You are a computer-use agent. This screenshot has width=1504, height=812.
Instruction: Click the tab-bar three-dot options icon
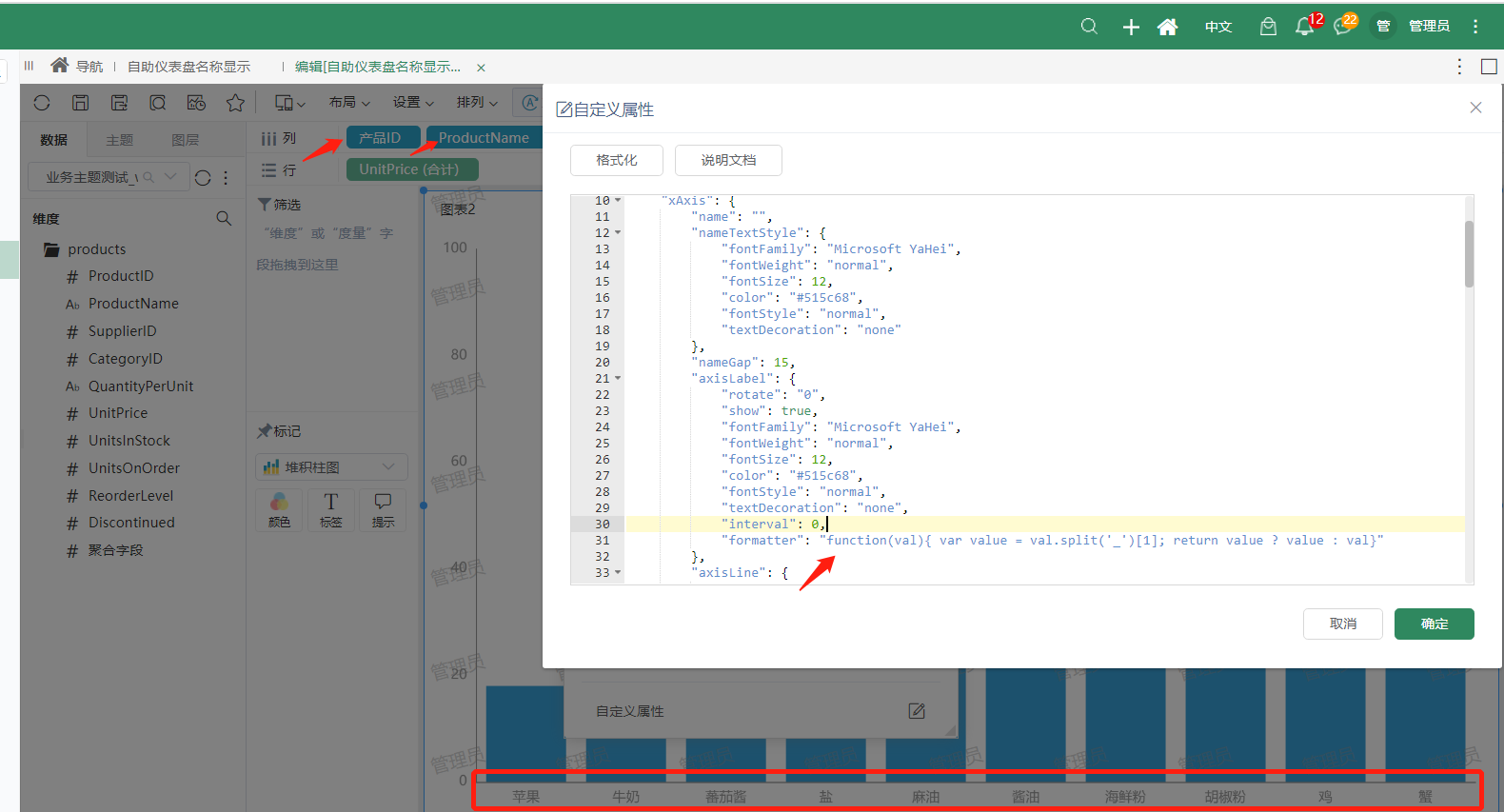point(1459,66)
